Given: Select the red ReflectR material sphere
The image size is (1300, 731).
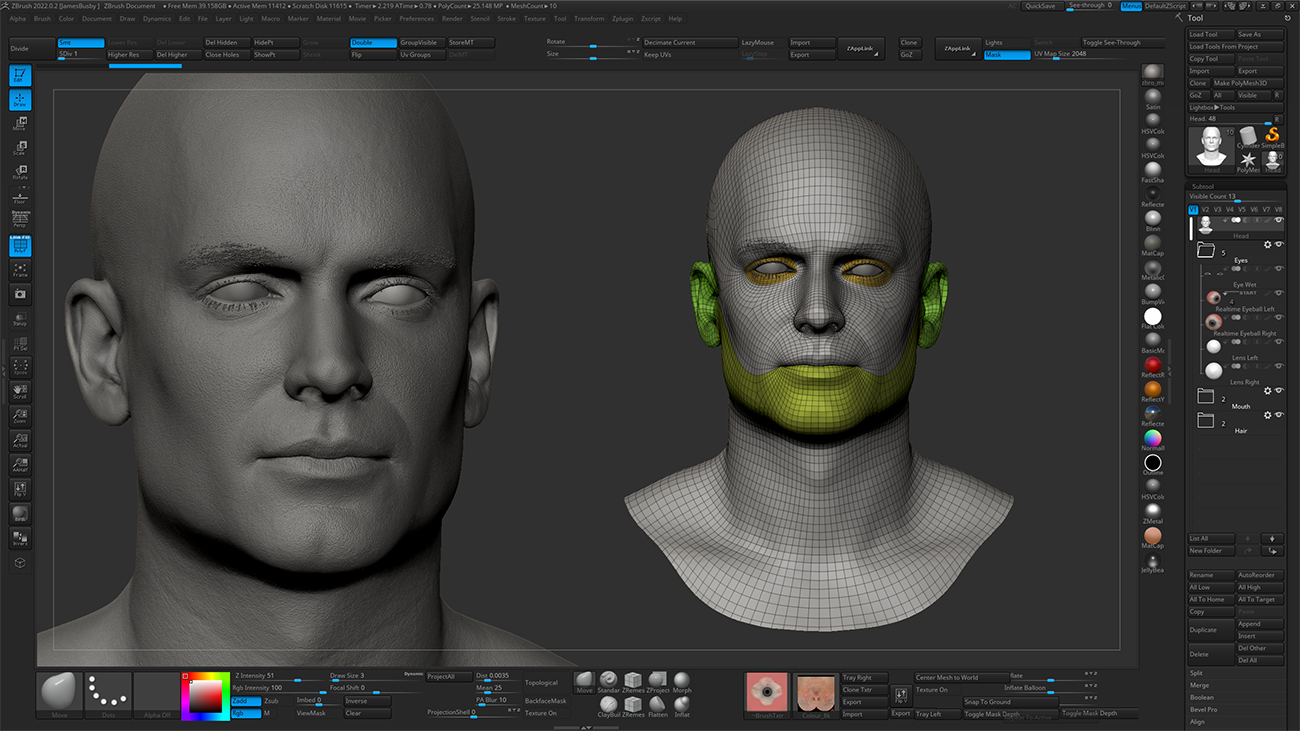Looking at the screenshot, I should (1153, 366).
